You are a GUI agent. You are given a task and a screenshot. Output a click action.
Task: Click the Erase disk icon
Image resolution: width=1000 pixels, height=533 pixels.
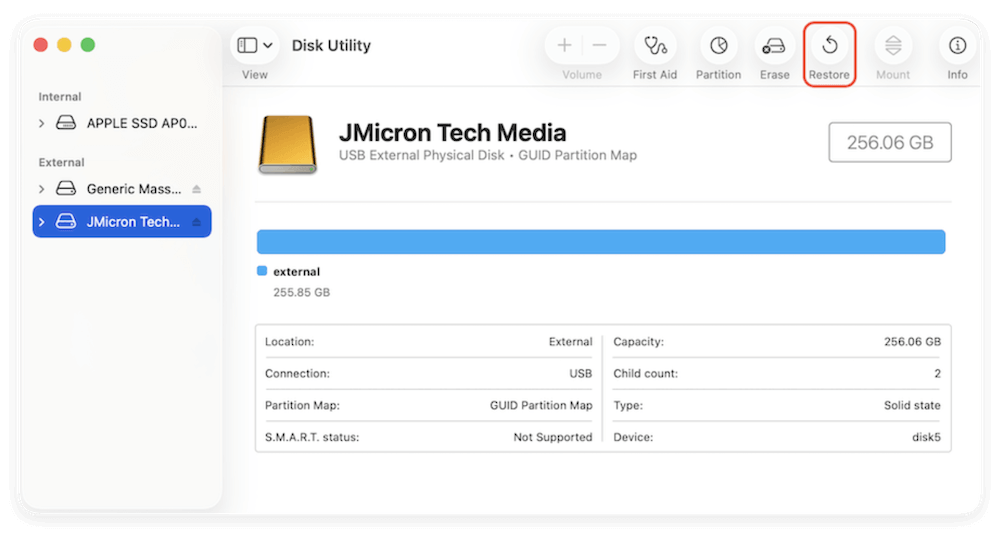774,46
